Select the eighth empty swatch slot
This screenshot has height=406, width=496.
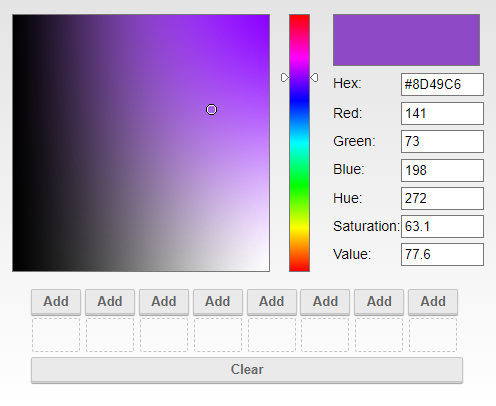pos(433,335)
